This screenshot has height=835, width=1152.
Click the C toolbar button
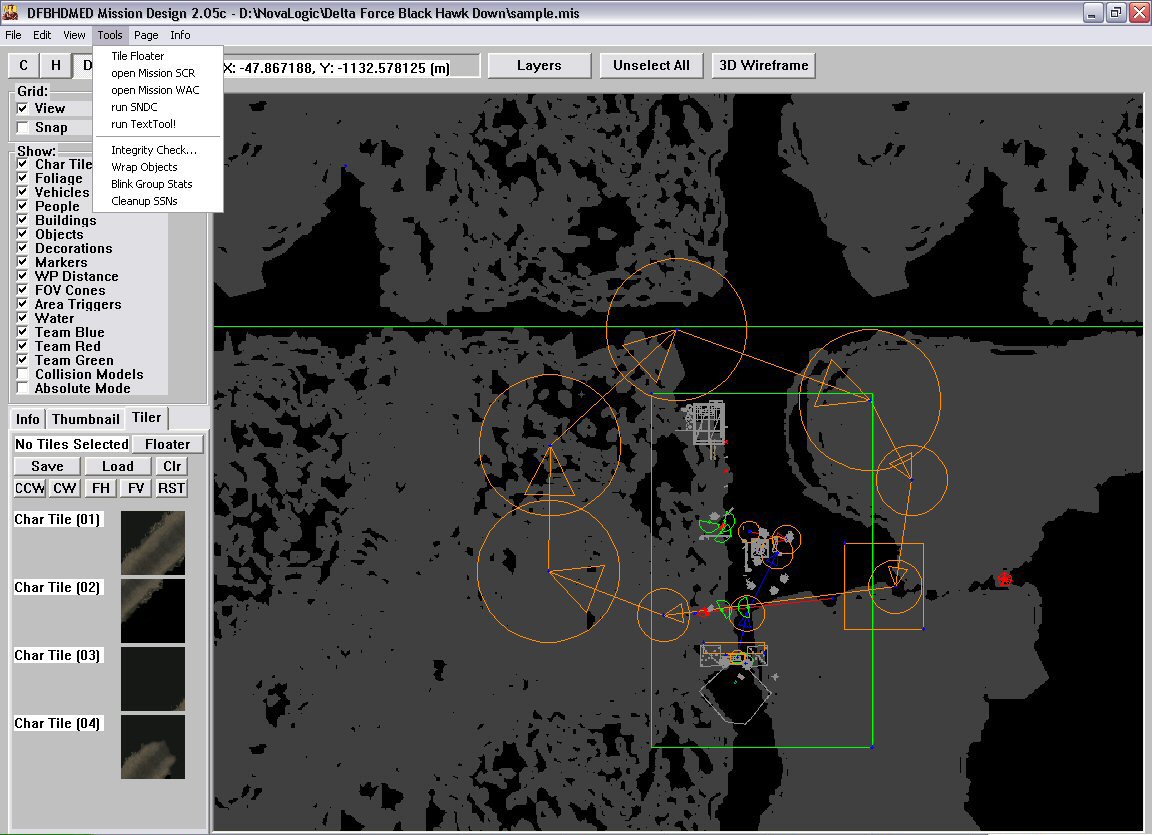[24, 65]
